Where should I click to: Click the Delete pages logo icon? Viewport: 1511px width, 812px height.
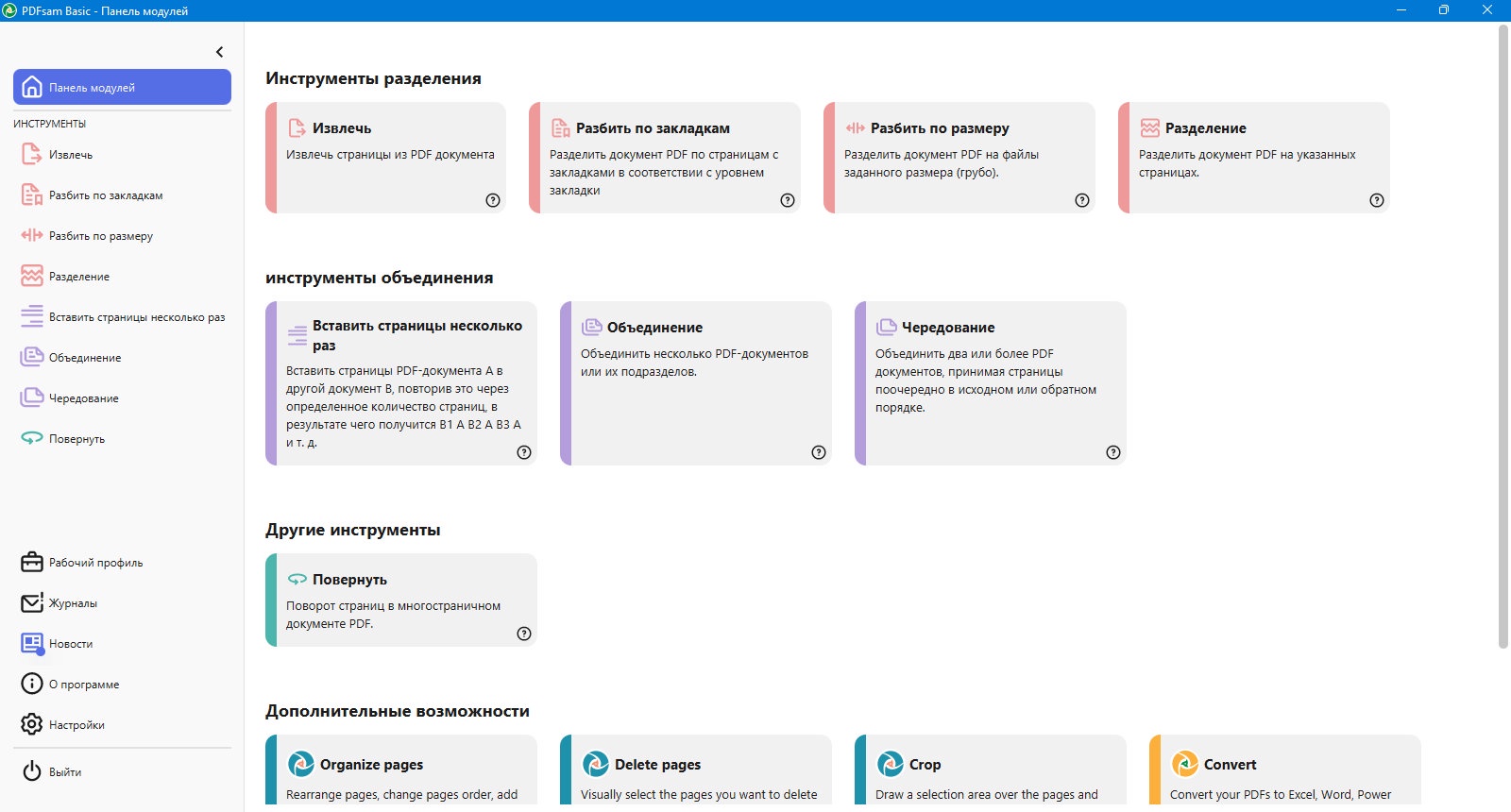(x=595, y=764)
